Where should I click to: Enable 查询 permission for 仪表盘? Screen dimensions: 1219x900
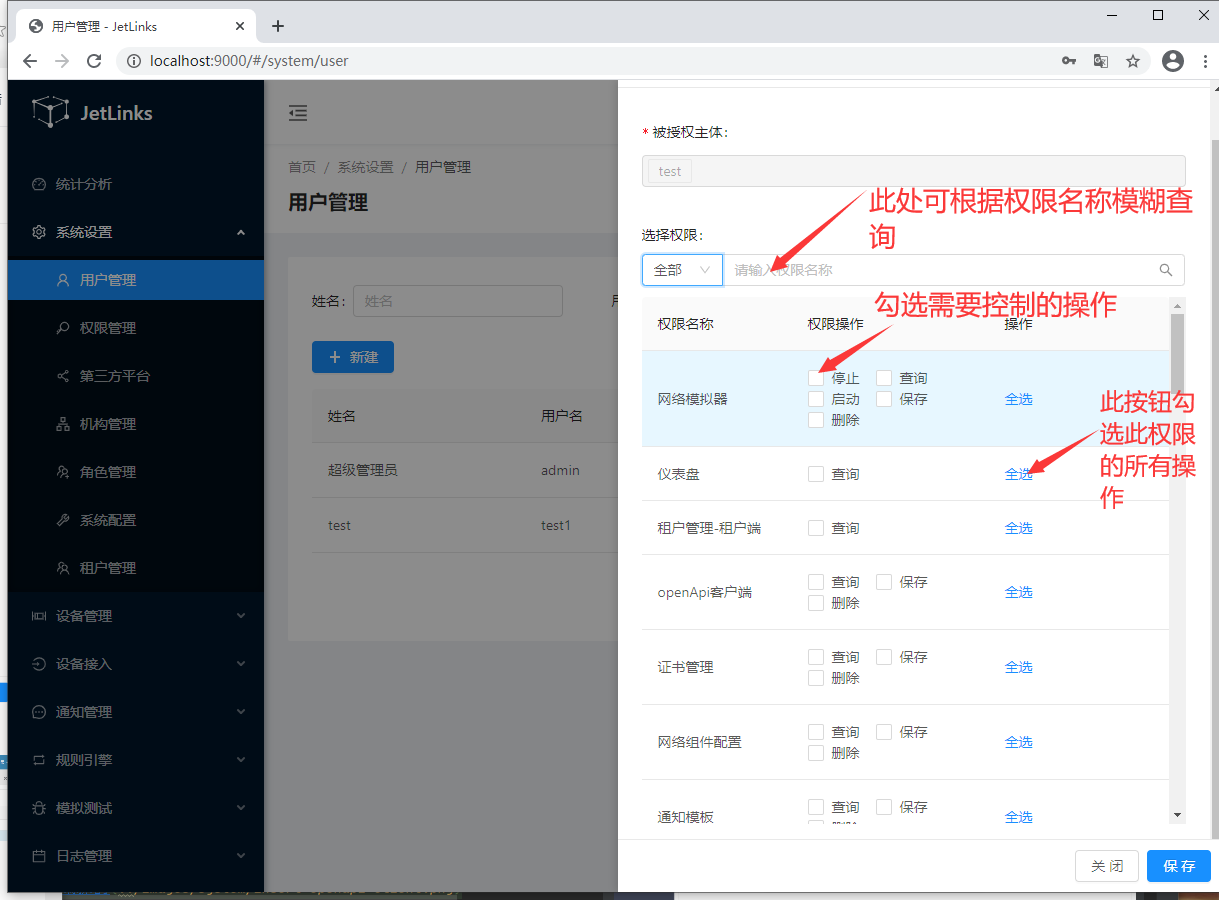tap(815, 473)
